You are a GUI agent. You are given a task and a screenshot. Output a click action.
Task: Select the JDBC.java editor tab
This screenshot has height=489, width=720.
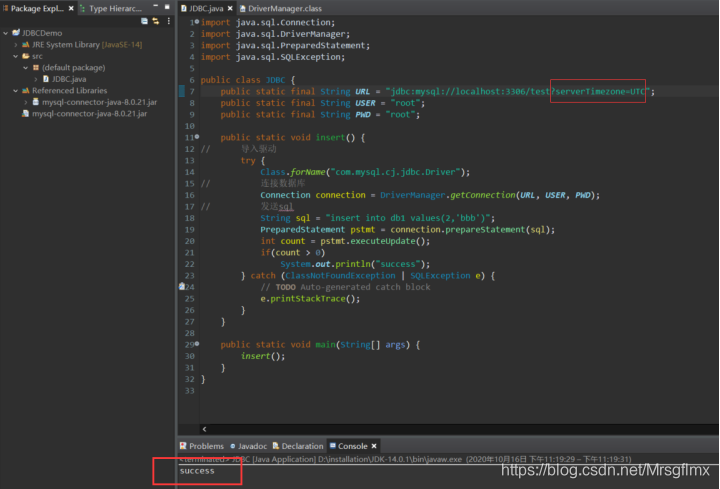[x=206, y=8]
